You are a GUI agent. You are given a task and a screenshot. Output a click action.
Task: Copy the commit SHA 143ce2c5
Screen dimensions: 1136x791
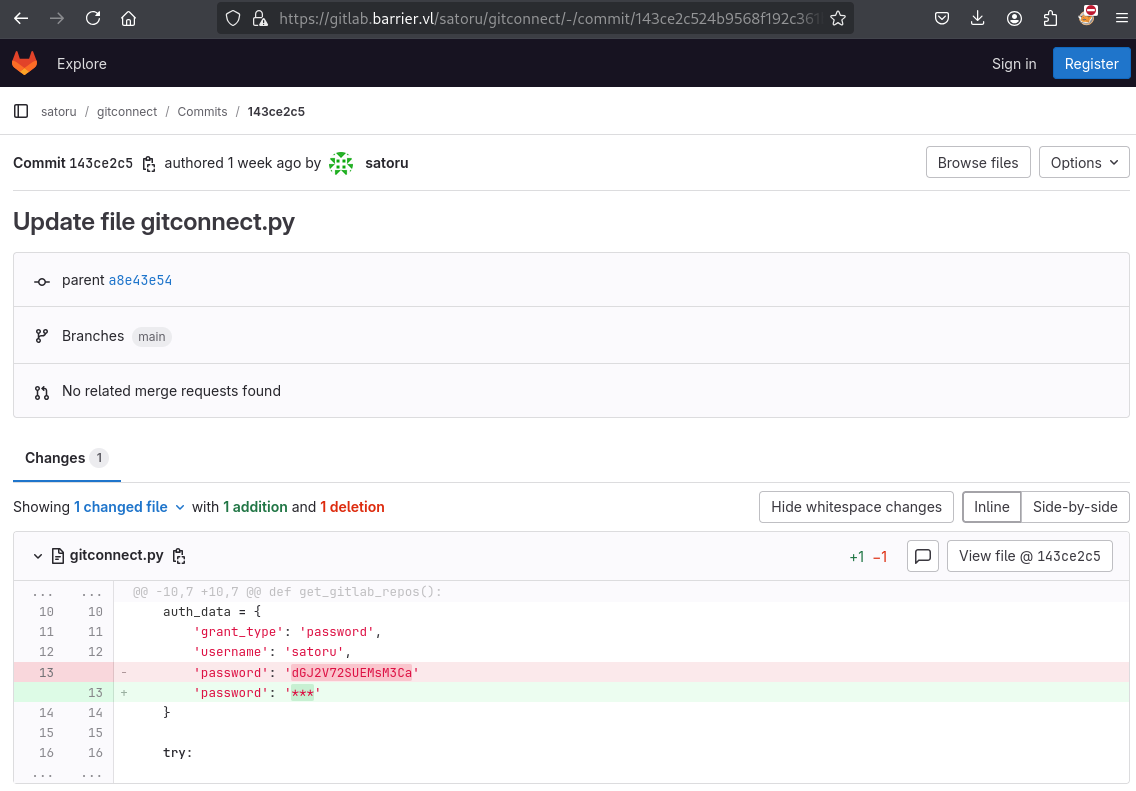coord(149,164)
